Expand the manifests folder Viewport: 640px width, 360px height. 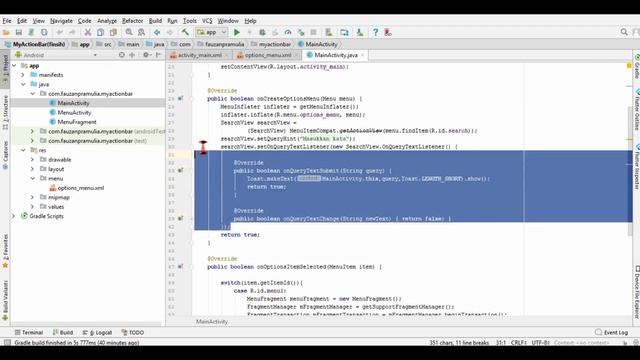[x=23, y=75]
